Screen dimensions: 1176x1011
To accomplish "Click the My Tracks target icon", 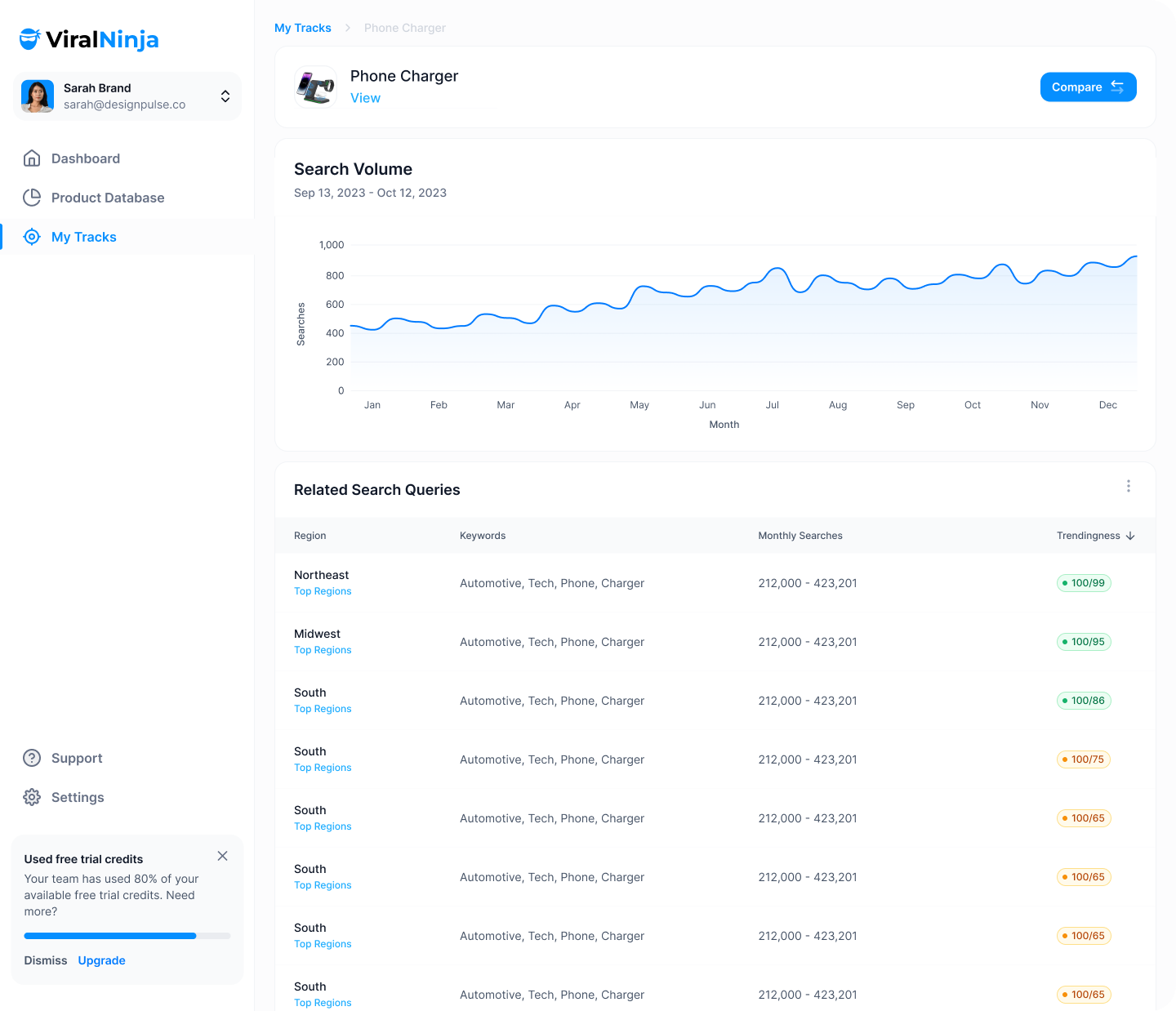I will [x=32, y=237].
